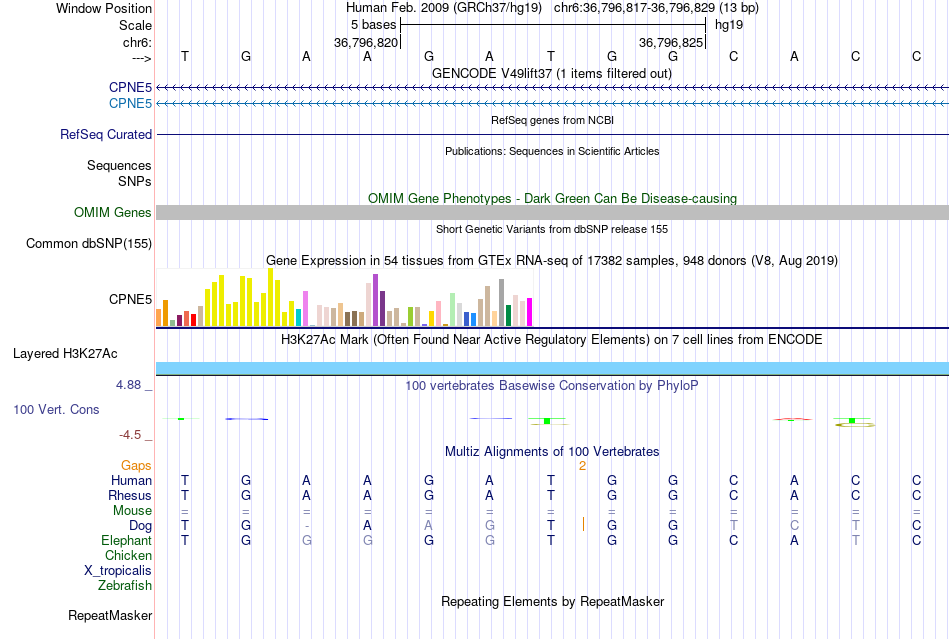
Task: Select the Elephant species label
Action: pyautogui.click(x=127, y=540)
